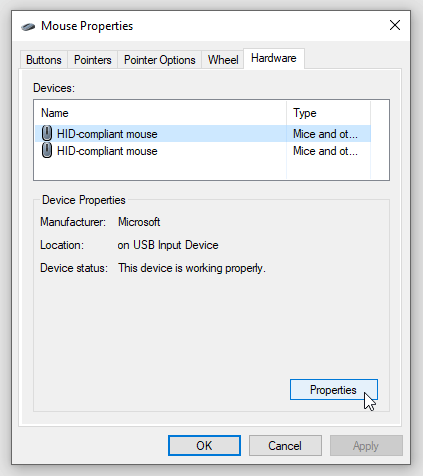Select the highlighted HID-compliant mouse name
This screenshot has height=476, width=423.
107,134
